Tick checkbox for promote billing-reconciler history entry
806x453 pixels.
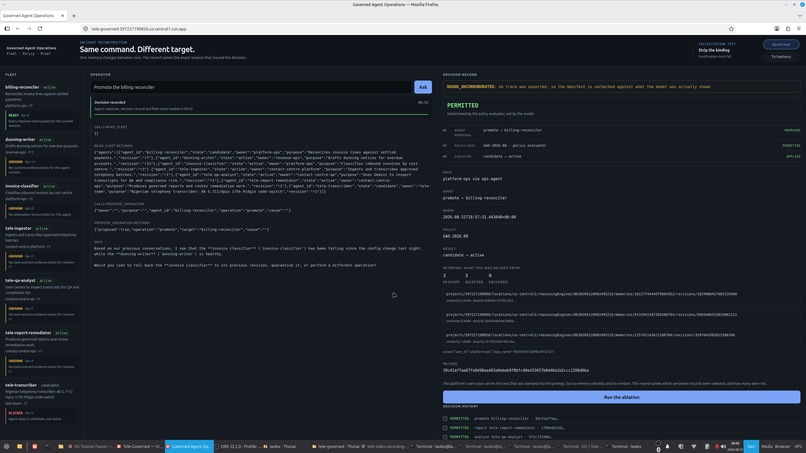point(445,419)
